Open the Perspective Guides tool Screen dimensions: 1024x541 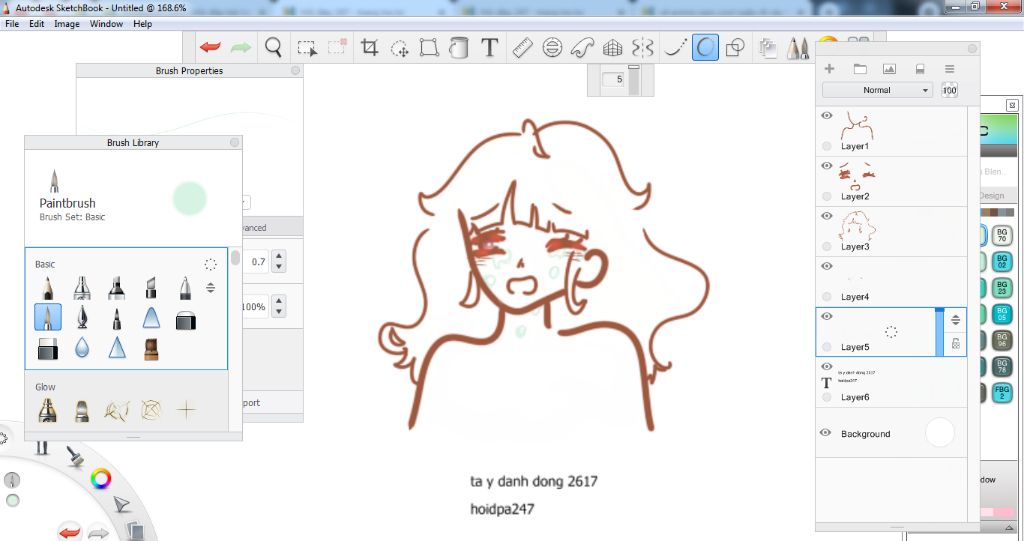(x=613, y=47)
